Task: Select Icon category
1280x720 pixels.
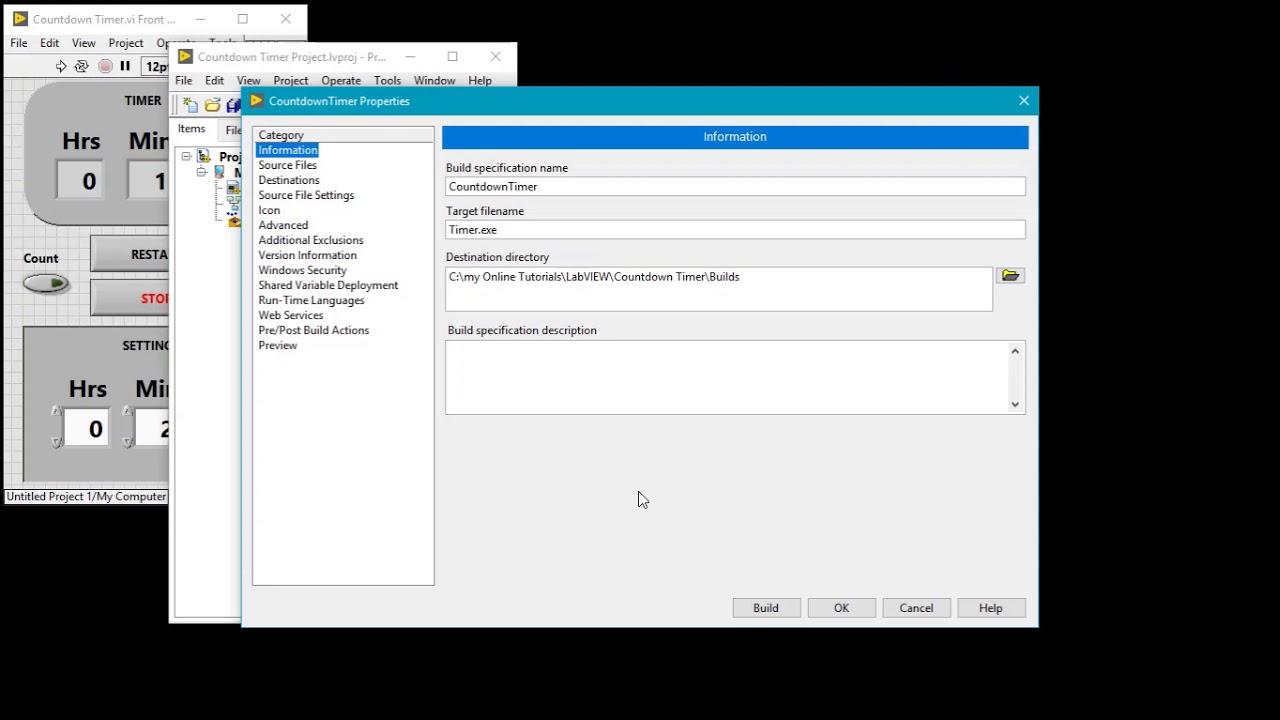Action: (x=269, y=210)
